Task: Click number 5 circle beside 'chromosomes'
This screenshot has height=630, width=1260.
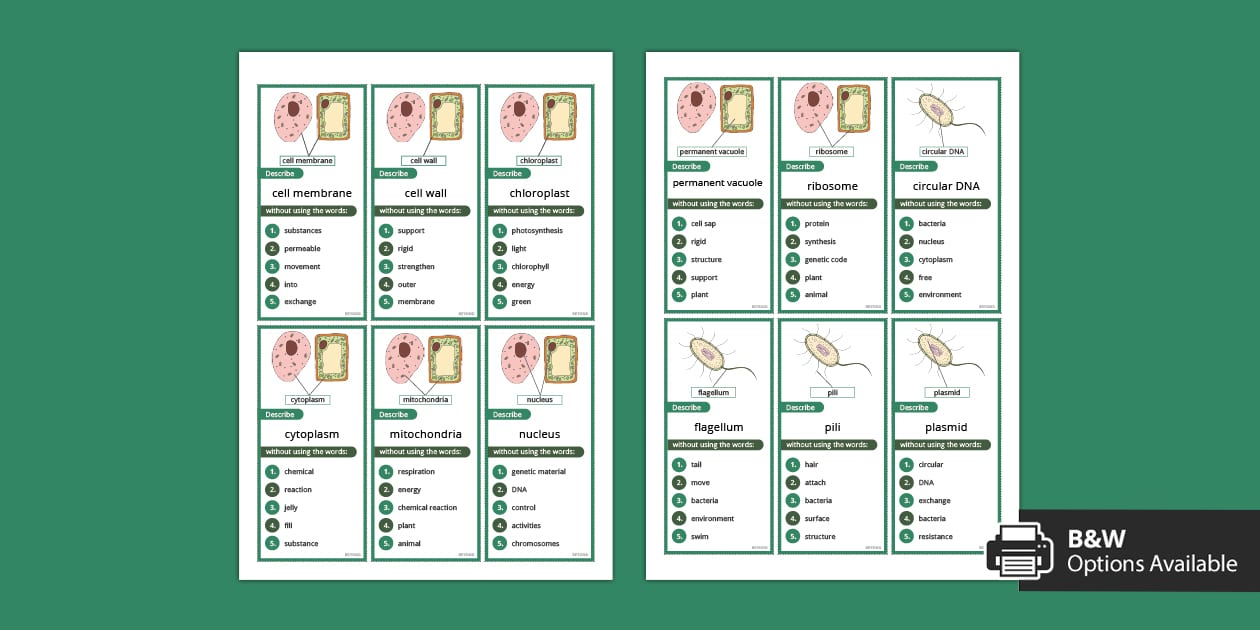Action: coord(499,544)
